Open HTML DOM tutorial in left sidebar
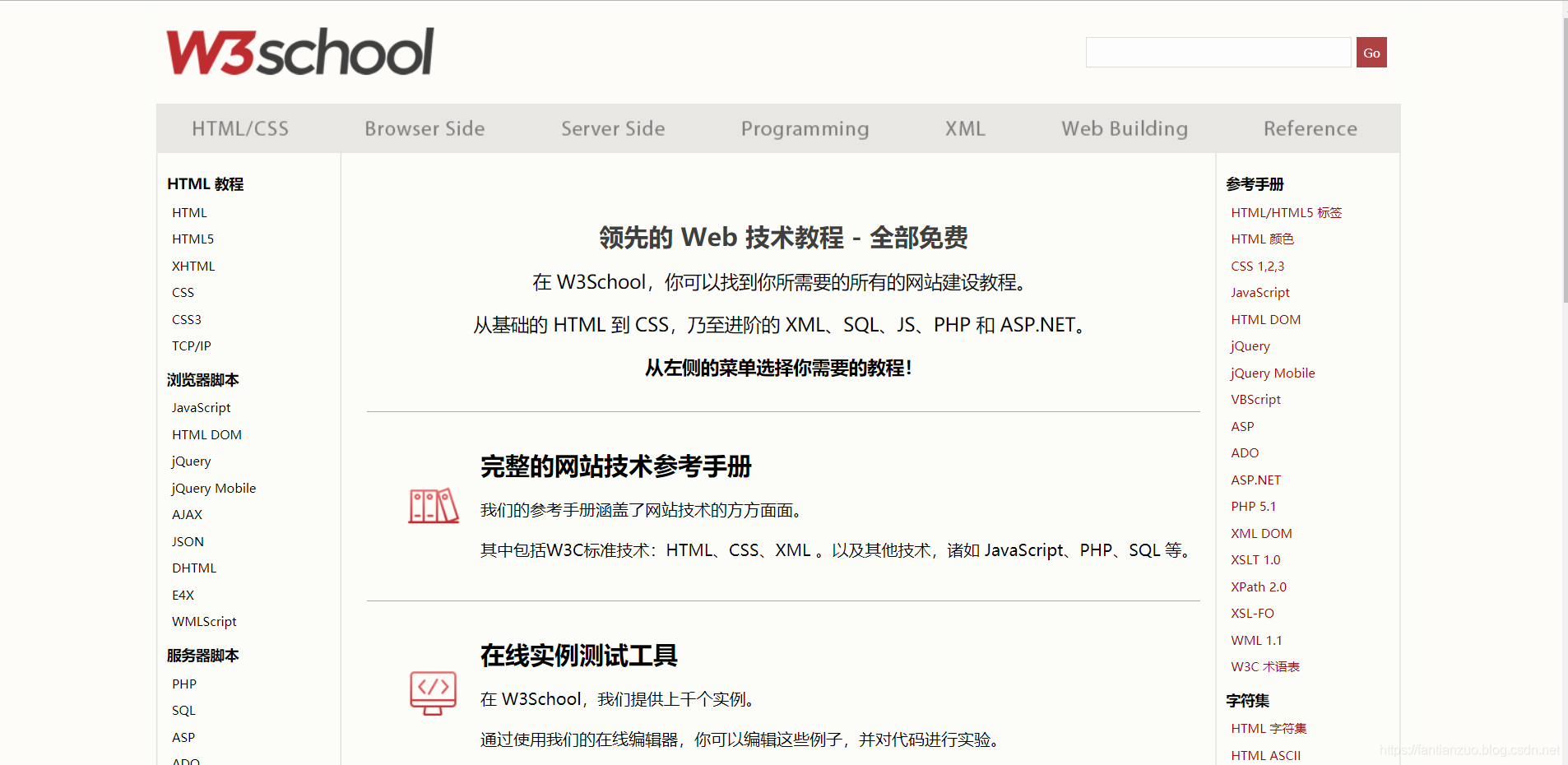Viewport: 1568px width, 765px height. (x=206, y=435)
